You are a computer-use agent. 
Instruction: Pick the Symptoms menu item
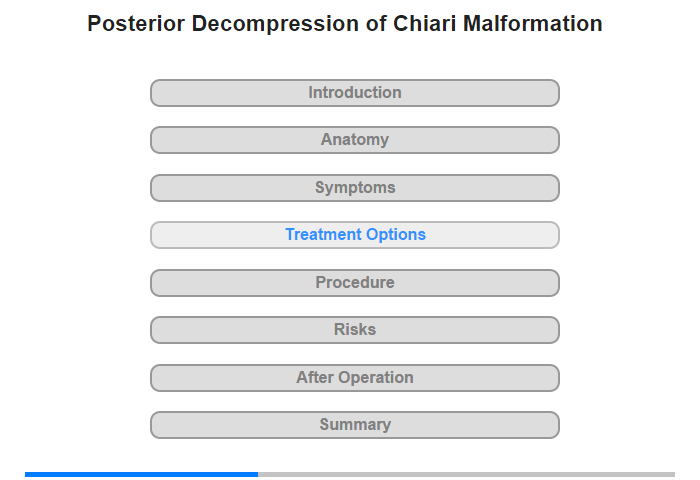354,188
